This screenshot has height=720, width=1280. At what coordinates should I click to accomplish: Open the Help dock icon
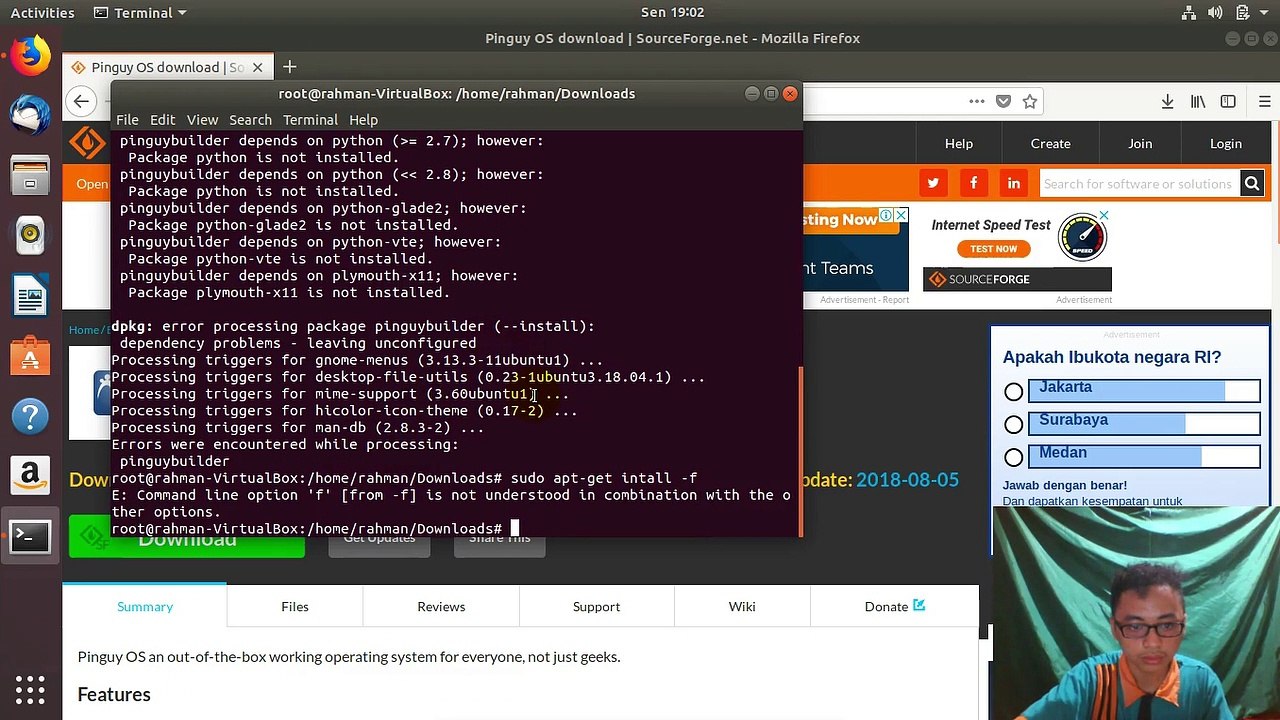[x=30, y=416]
